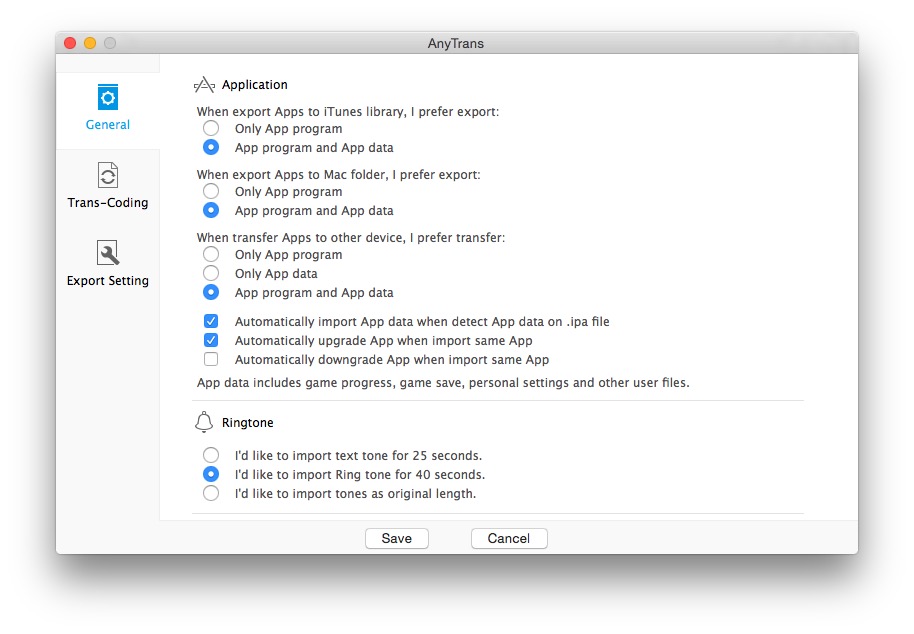Click the text 'When transfer Apps to other device, I prefer transfer:'
The height and width of the screenshot is (634, 914).
click(351, 237)
